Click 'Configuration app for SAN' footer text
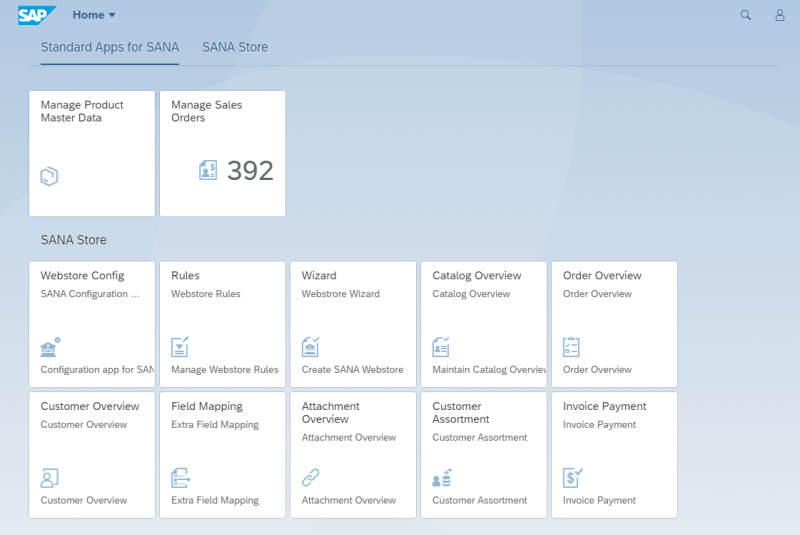 pos(97,370)
